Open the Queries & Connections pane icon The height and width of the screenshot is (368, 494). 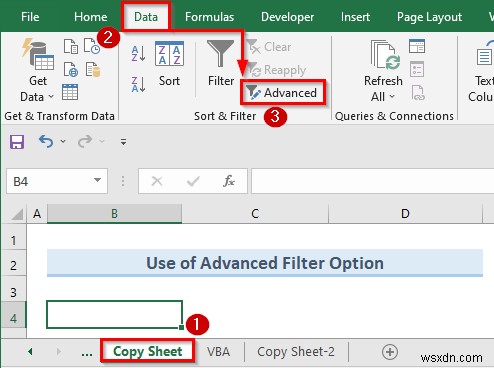coord(417,46)
